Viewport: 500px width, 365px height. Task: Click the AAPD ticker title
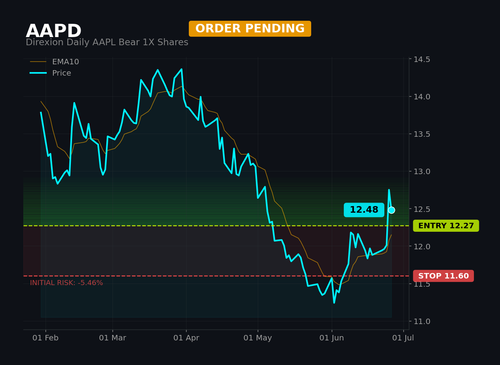point(54,31)
